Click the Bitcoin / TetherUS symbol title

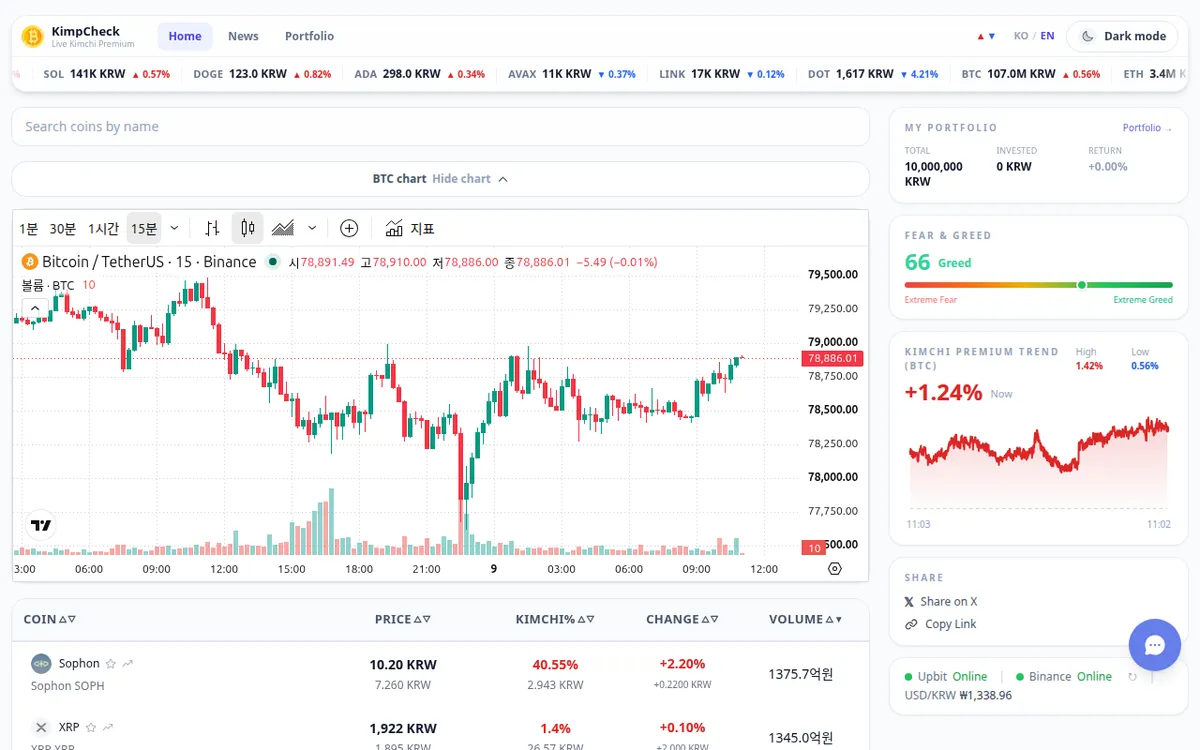coord(149,262)
